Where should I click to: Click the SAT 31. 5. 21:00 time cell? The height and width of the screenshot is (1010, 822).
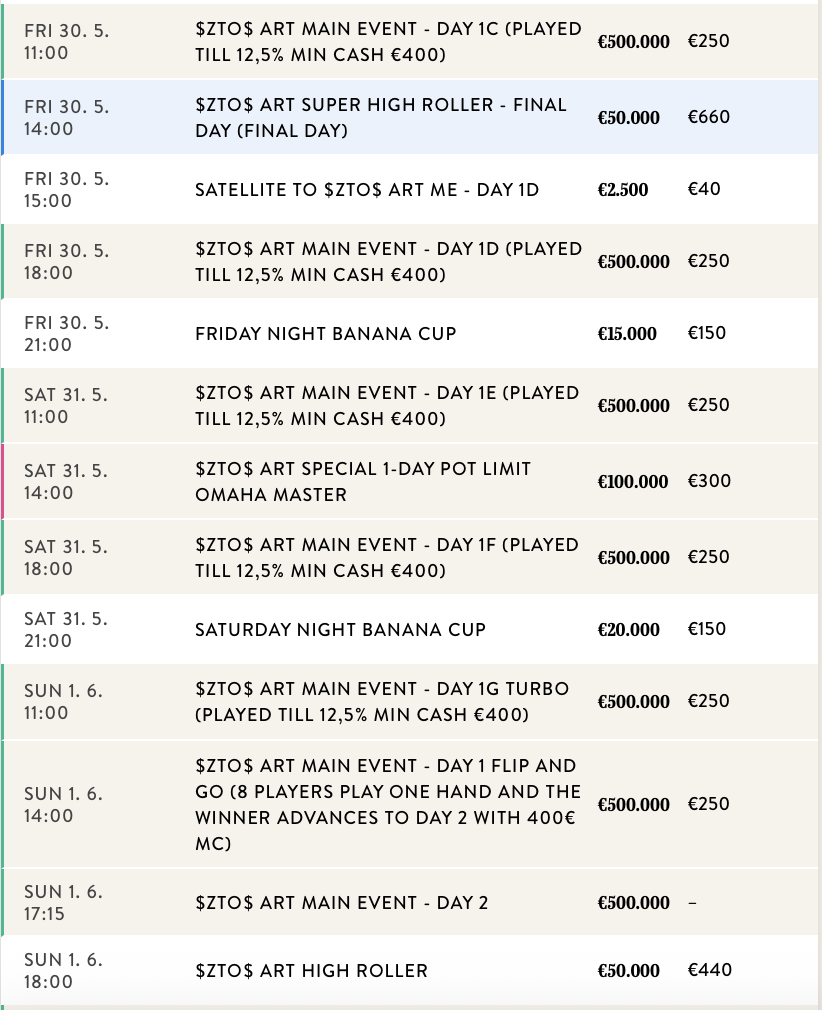(x=63, y=629)
